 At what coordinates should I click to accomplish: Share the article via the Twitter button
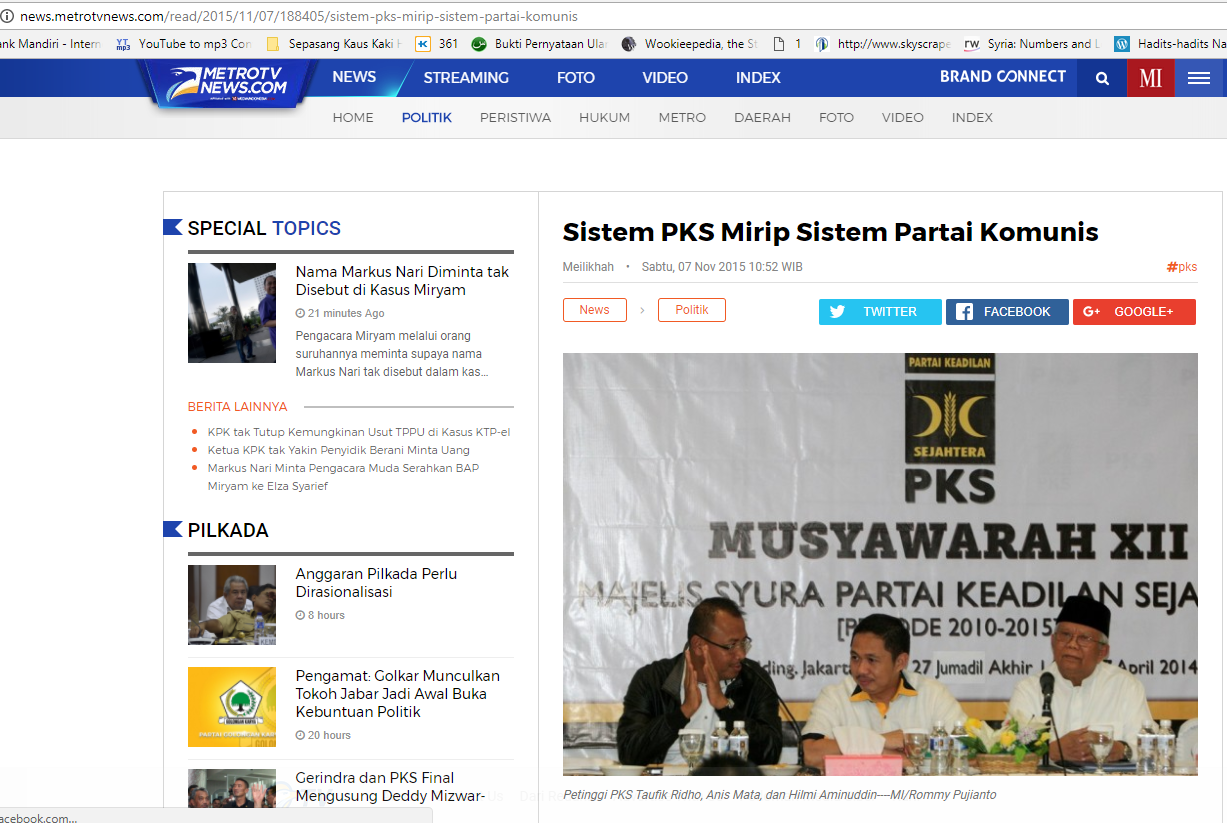[879, 311]
